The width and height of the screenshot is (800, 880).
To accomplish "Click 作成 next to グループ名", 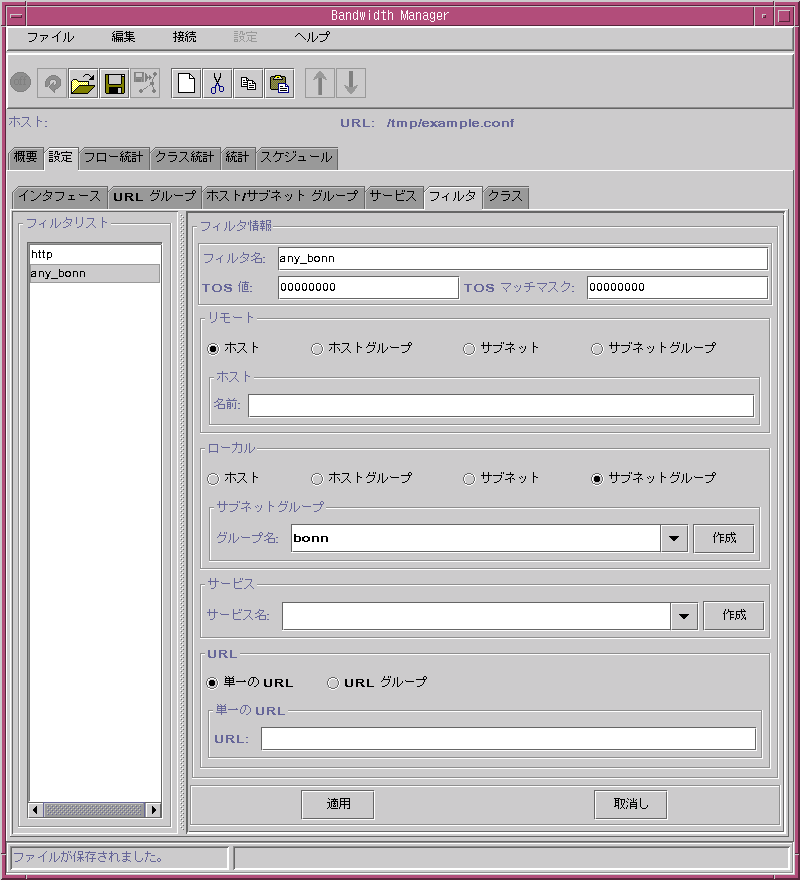I will (x=724, y=538).
